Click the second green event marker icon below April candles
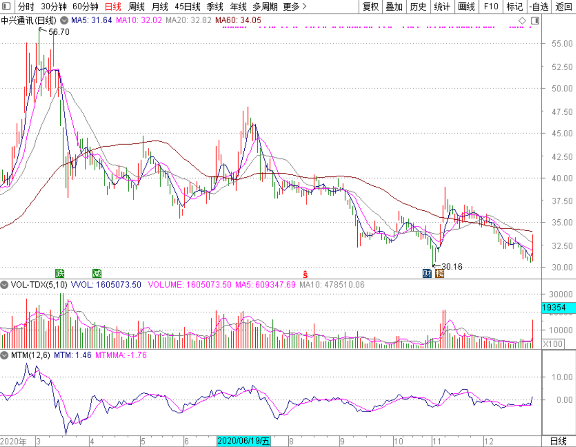Image resolution: width=576 pixels, height=447 pixels. 97,273
